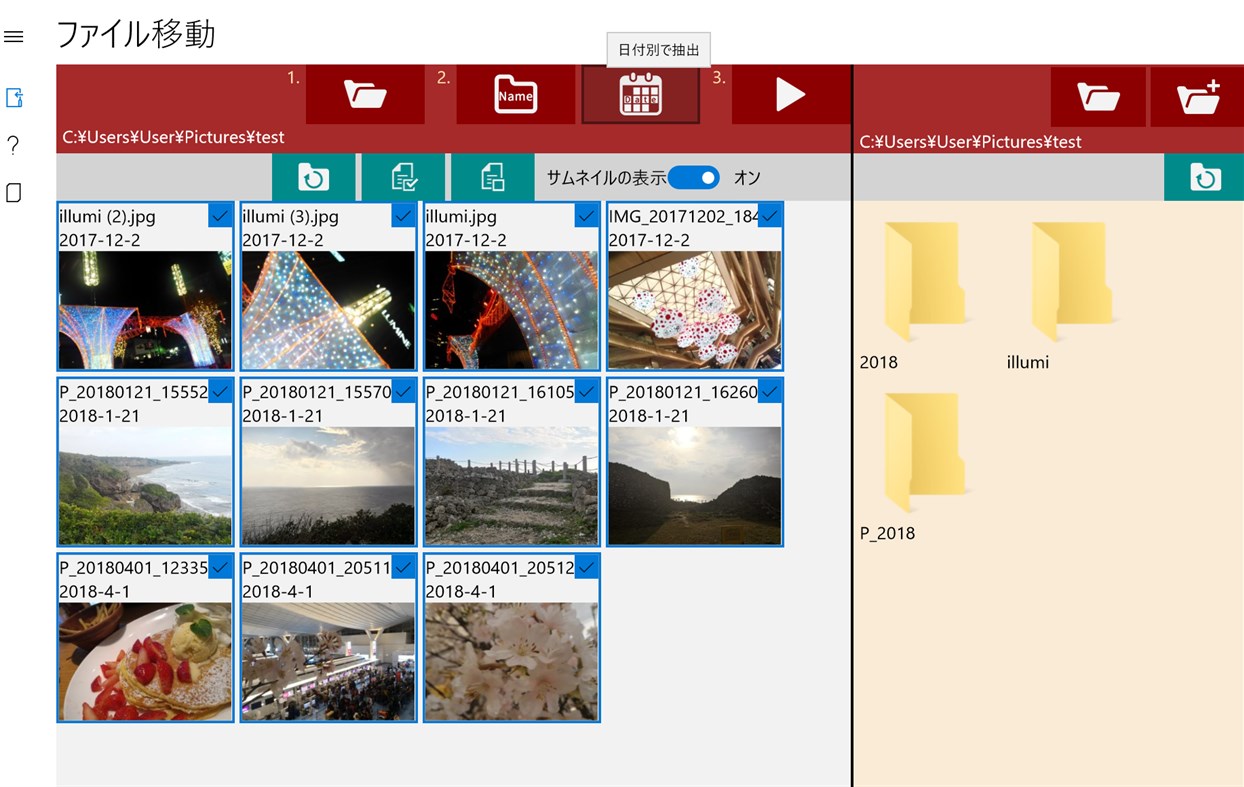This screenshot has width=1244, height=787.
Task: Refresh the source file list
Action: pyautogui.click(x=313, y=176)
